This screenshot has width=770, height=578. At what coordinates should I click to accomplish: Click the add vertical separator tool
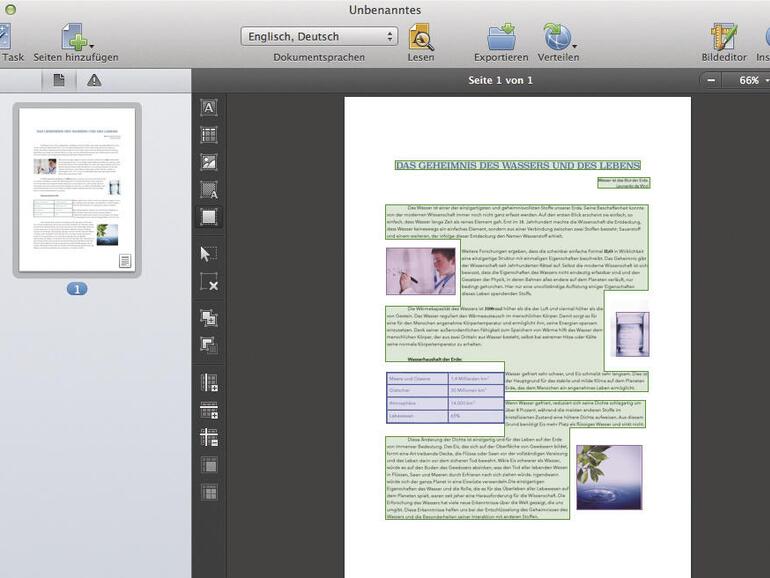point(209,382)
